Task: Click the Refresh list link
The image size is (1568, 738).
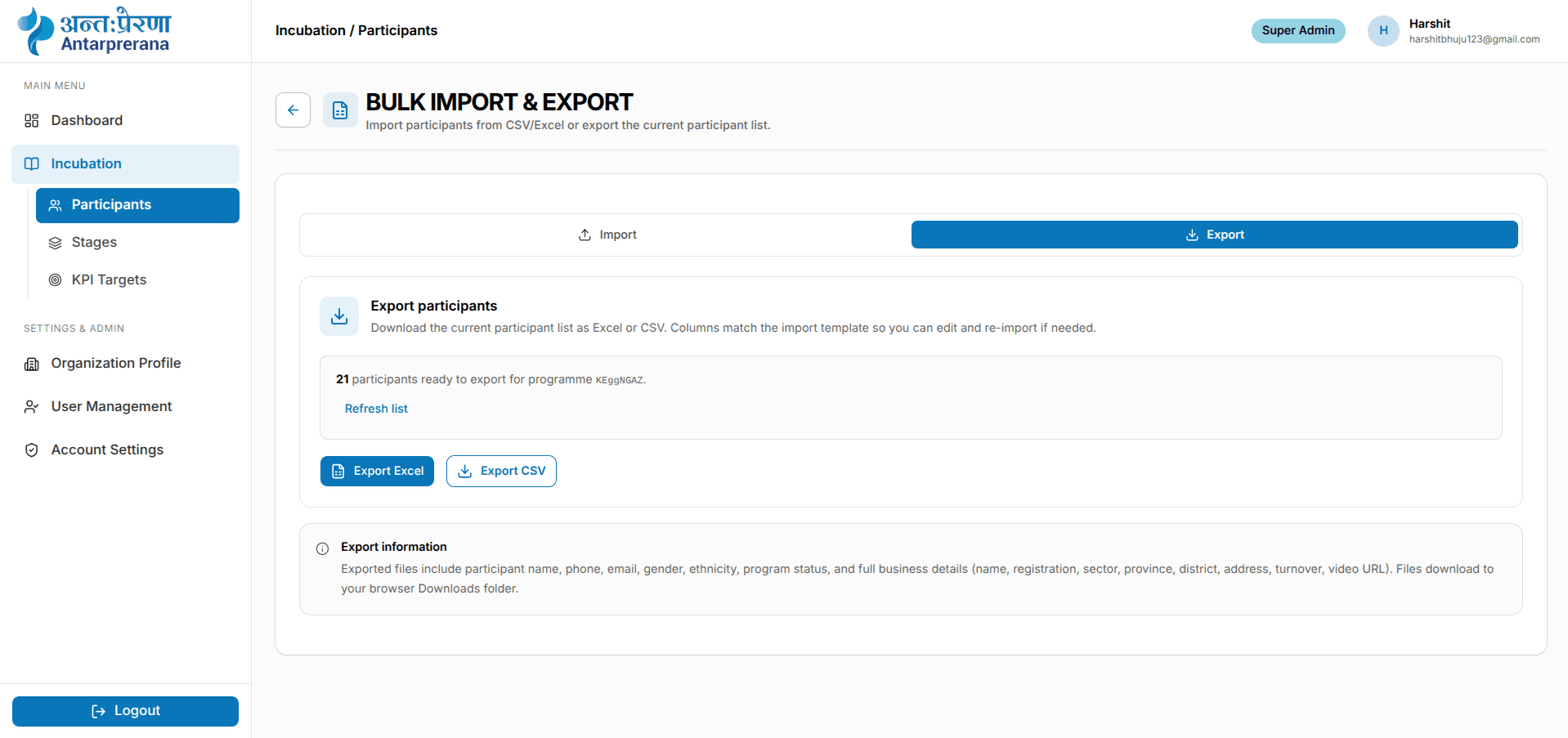Action: (x=376, y=409)
